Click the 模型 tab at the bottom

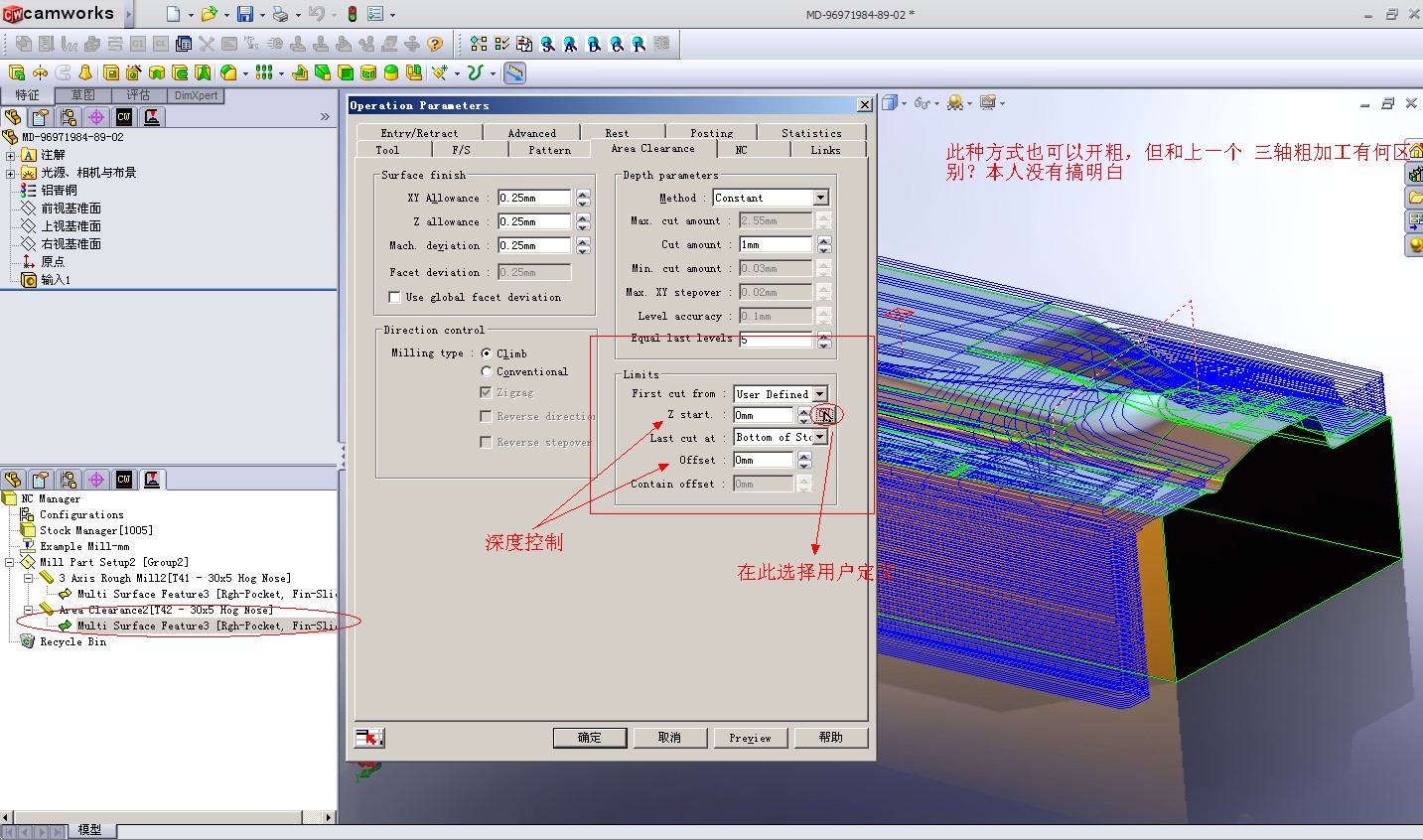click(x=89, y=830)
